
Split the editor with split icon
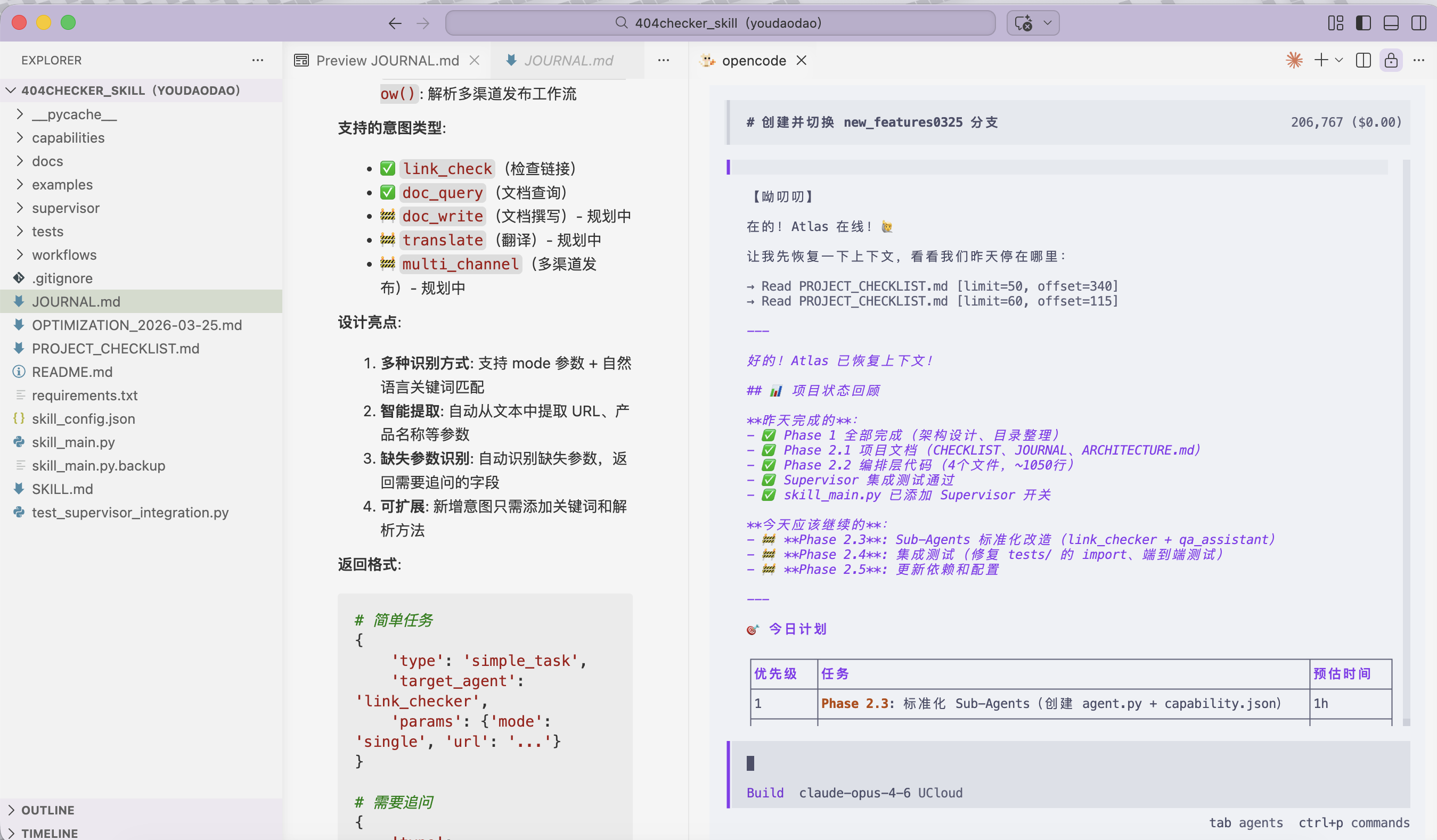pos(1363,60)
